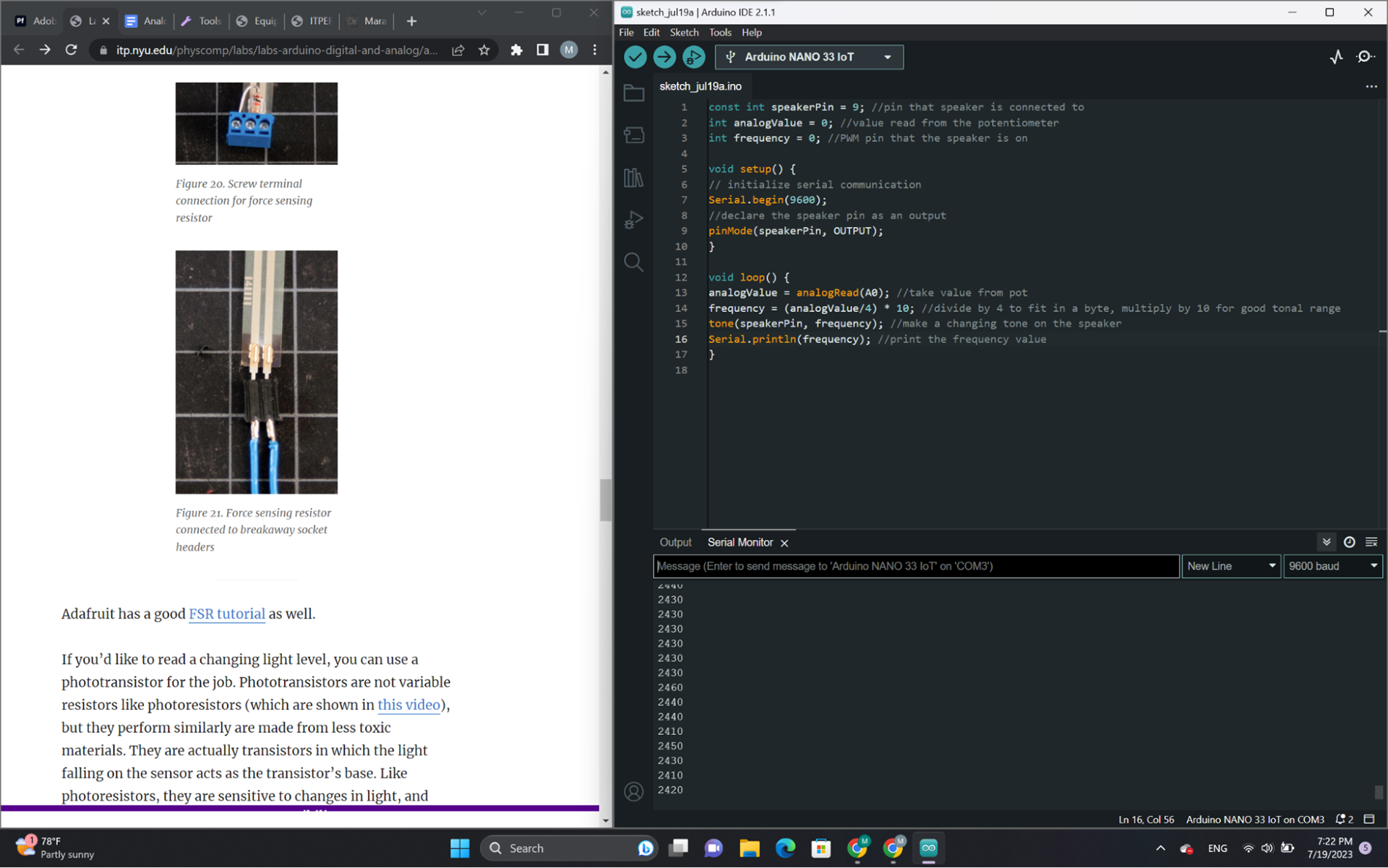Start debugging with the Debug button

pos(694,57)
